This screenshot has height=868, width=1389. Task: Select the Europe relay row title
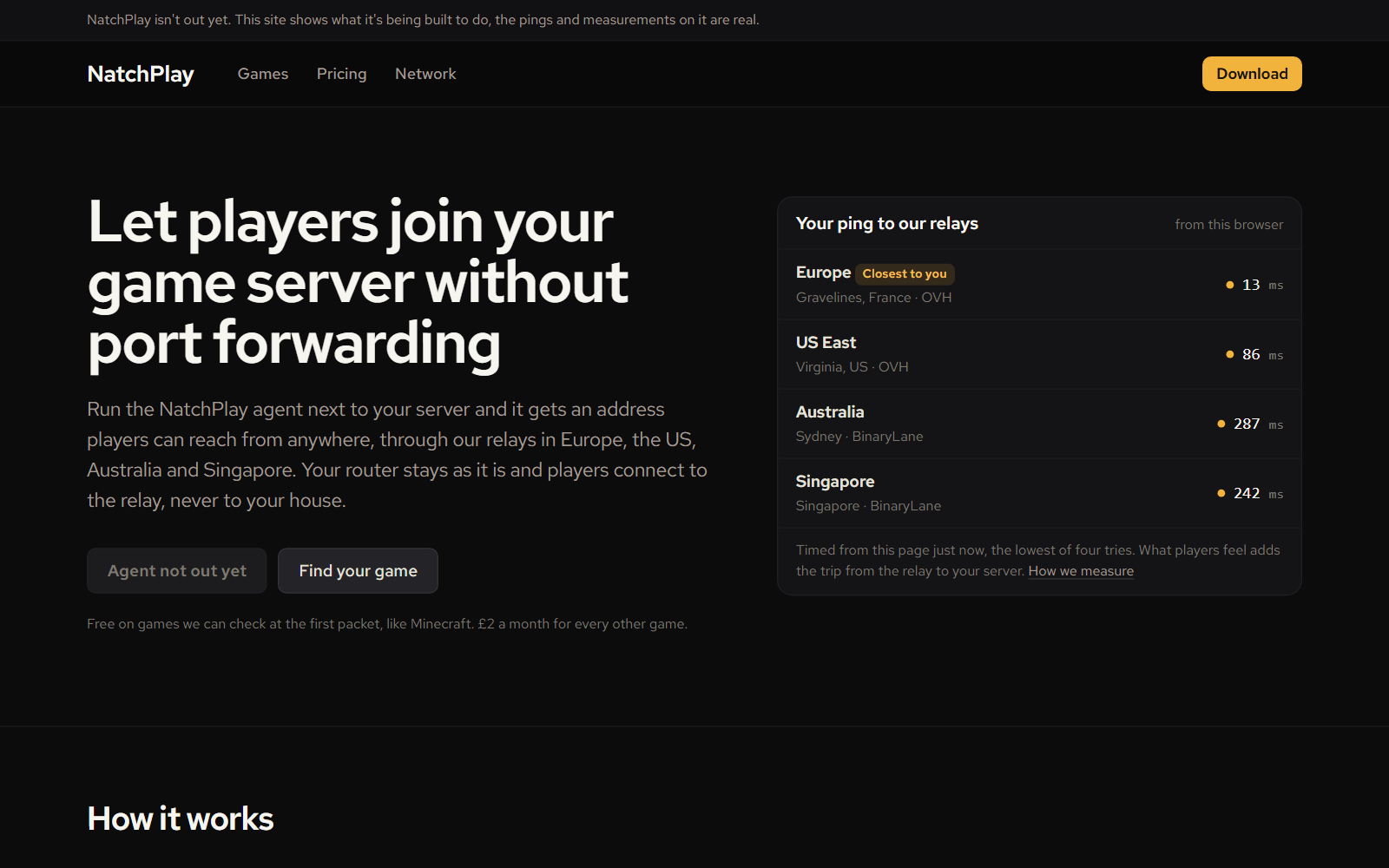[x=823, y=273]
